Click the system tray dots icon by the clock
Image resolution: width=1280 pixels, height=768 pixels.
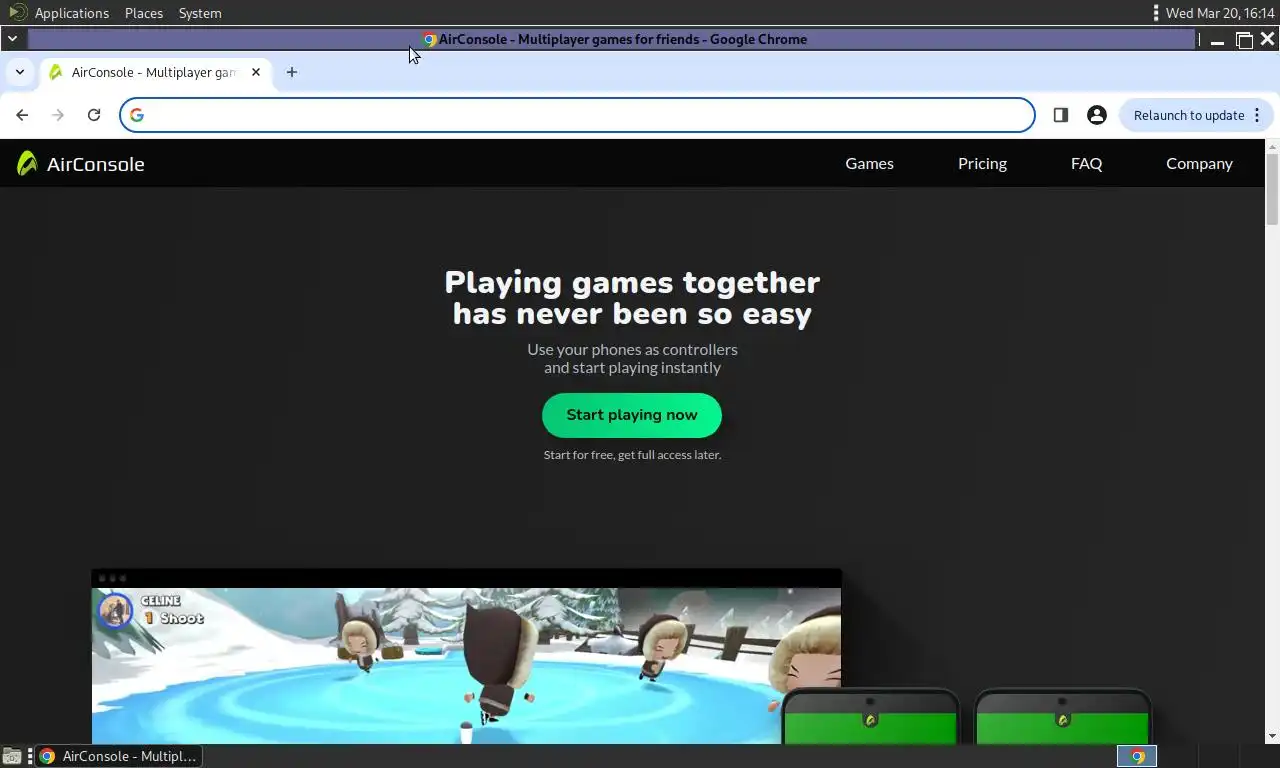point(1156,13)
